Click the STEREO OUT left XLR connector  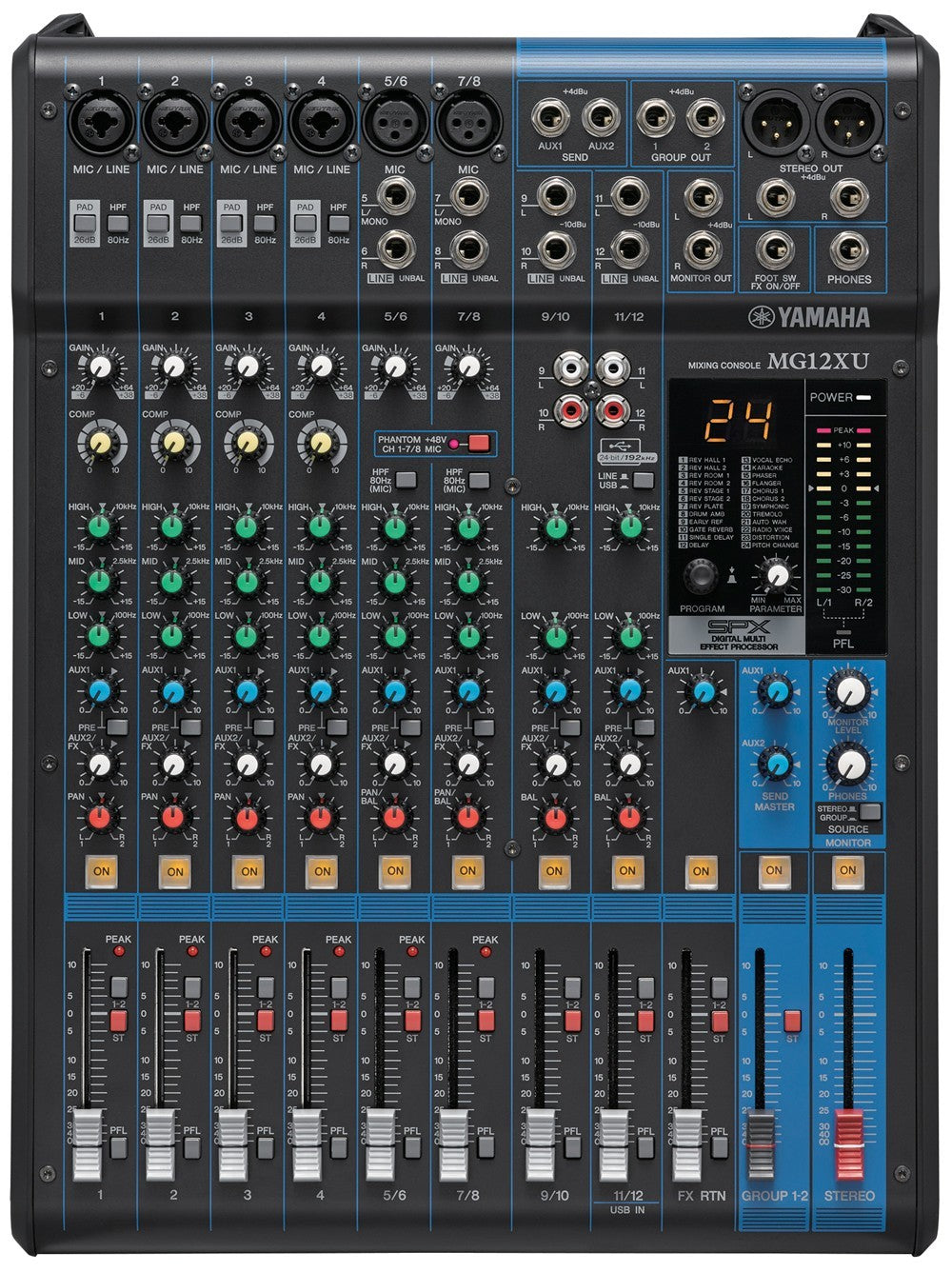pyautogui.click(x=778, y=124)
